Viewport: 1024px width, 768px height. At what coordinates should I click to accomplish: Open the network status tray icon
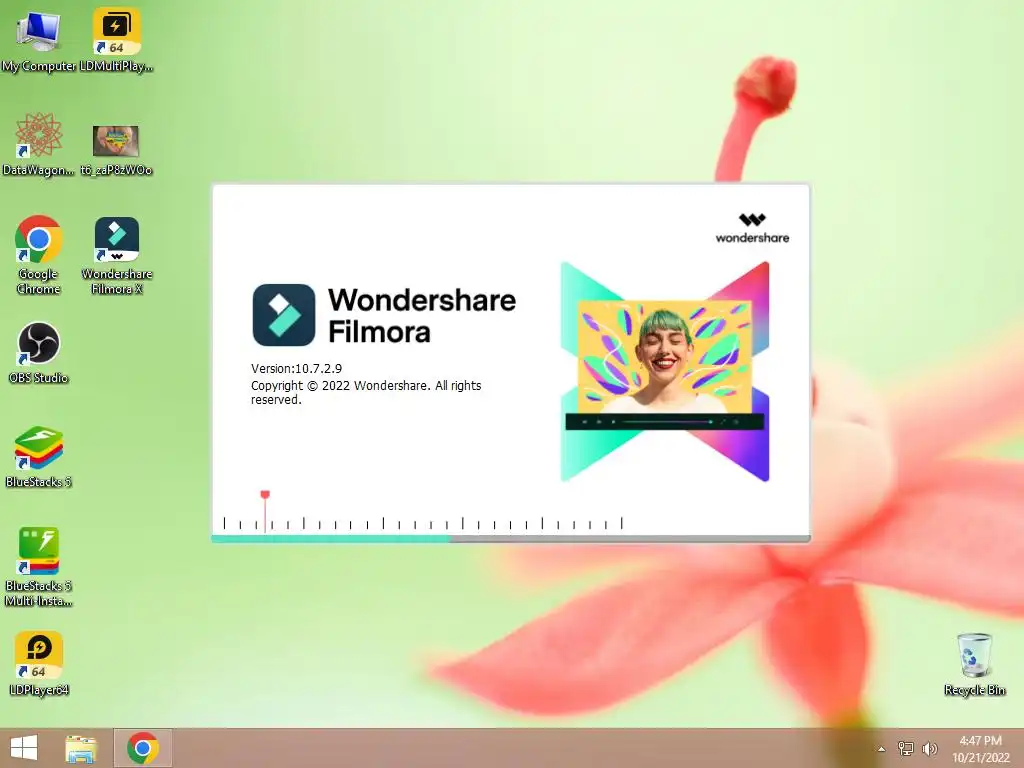(906, 748)
